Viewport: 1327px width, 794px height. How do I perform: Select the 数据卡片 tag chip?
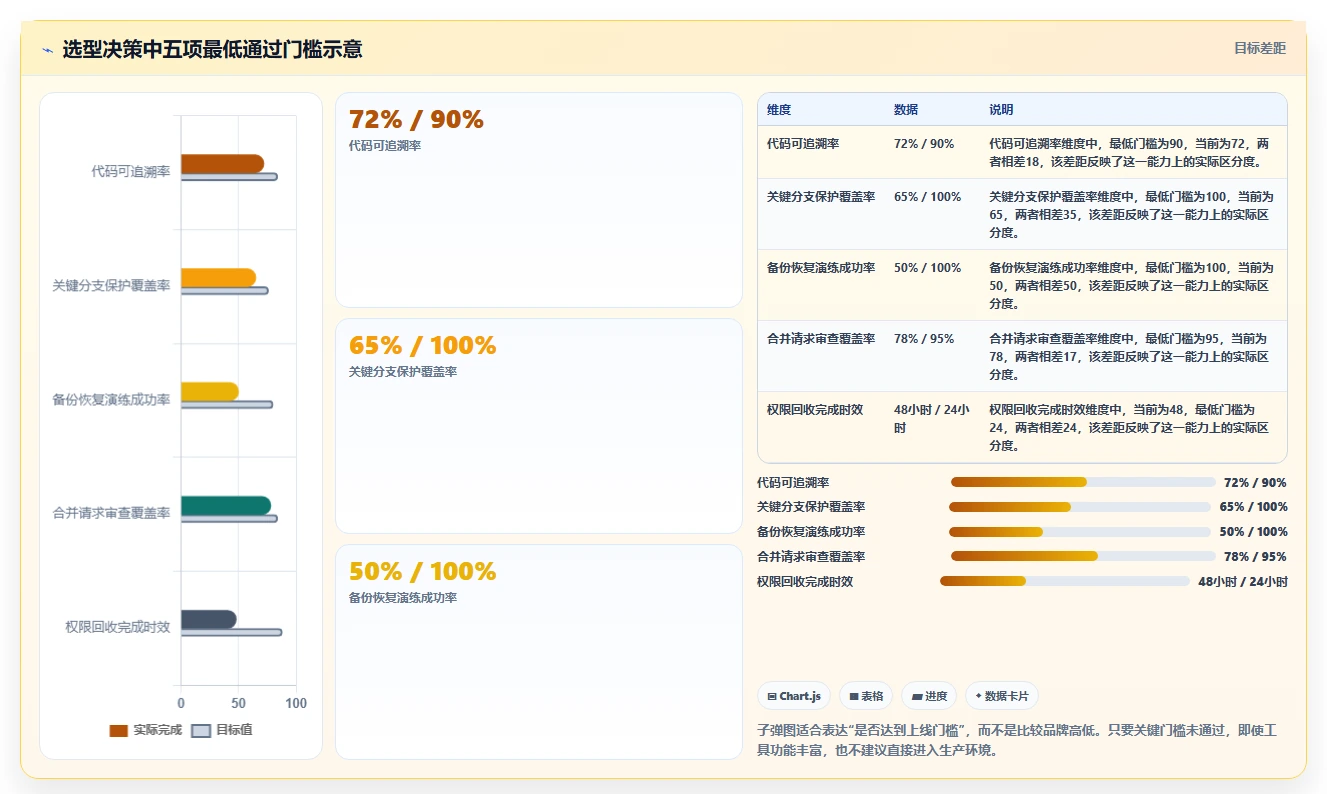[x=1001, y=696]
